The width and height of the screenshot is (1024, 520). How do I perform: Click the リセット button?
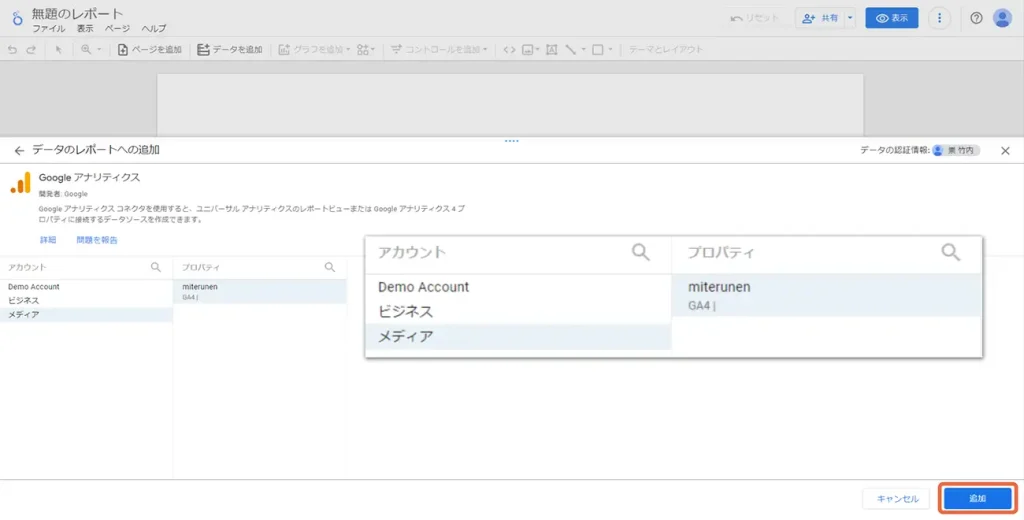pos(754,18)
